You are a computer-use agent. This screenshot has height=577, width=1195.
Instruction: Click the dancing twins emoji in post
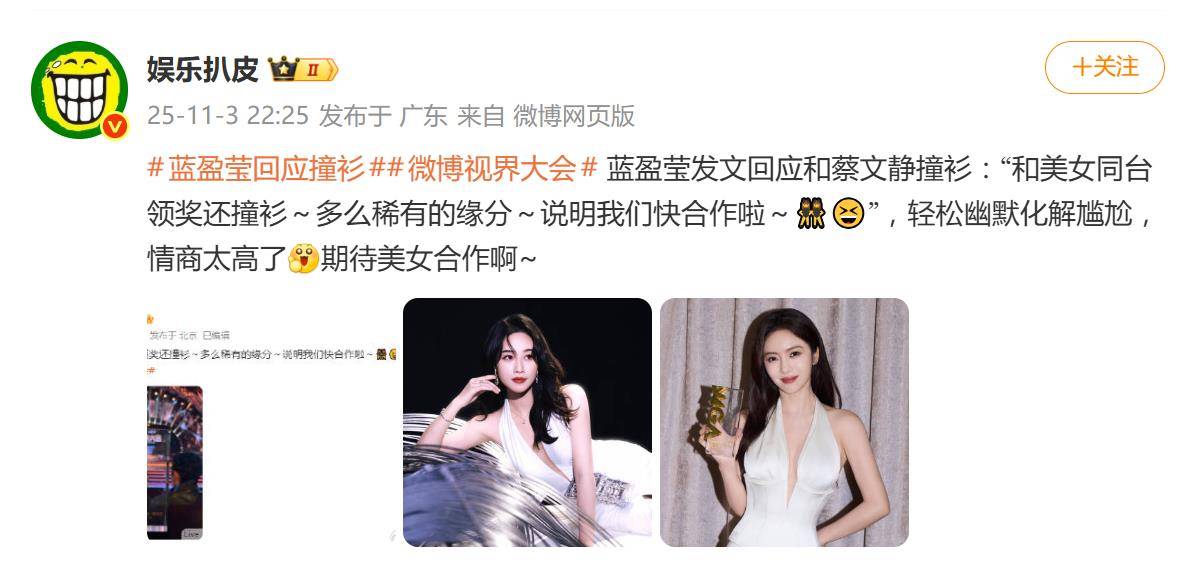click(810, 214)
